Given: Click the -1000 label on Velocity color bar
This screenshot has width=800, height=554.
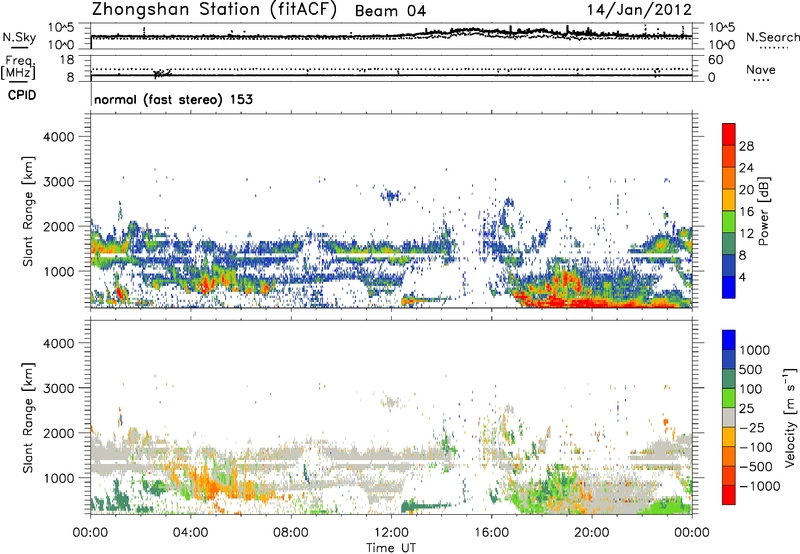Looking at the screenshot, I should click(x=759, y=486).
